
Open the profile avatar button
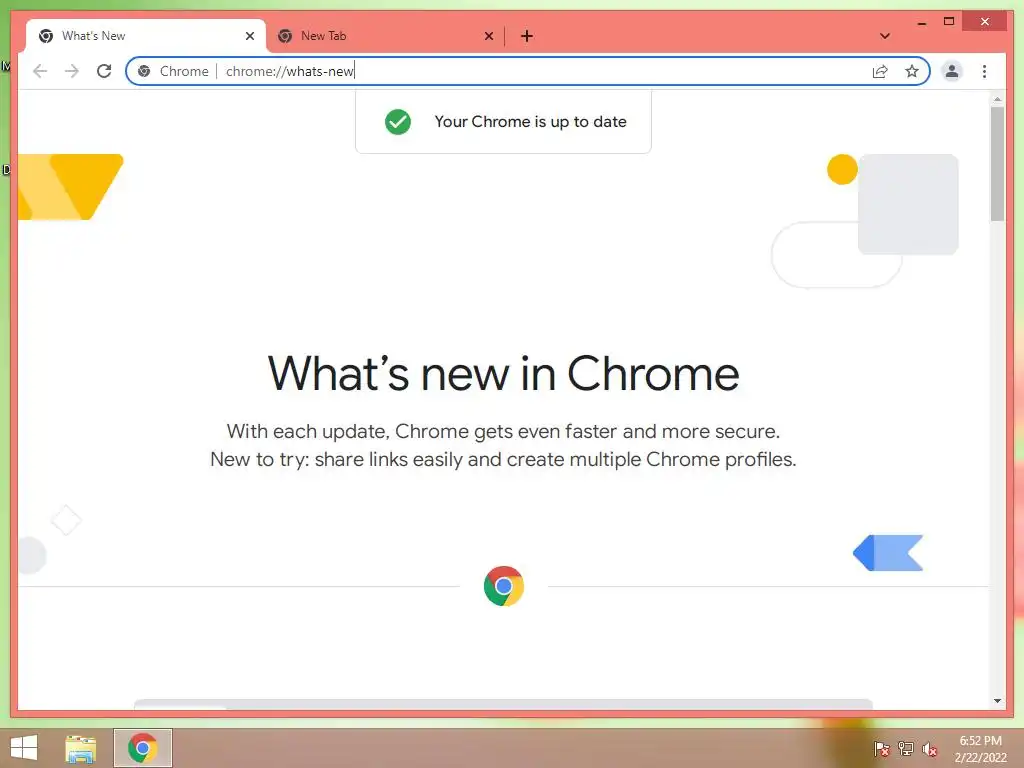pos(952,71)
